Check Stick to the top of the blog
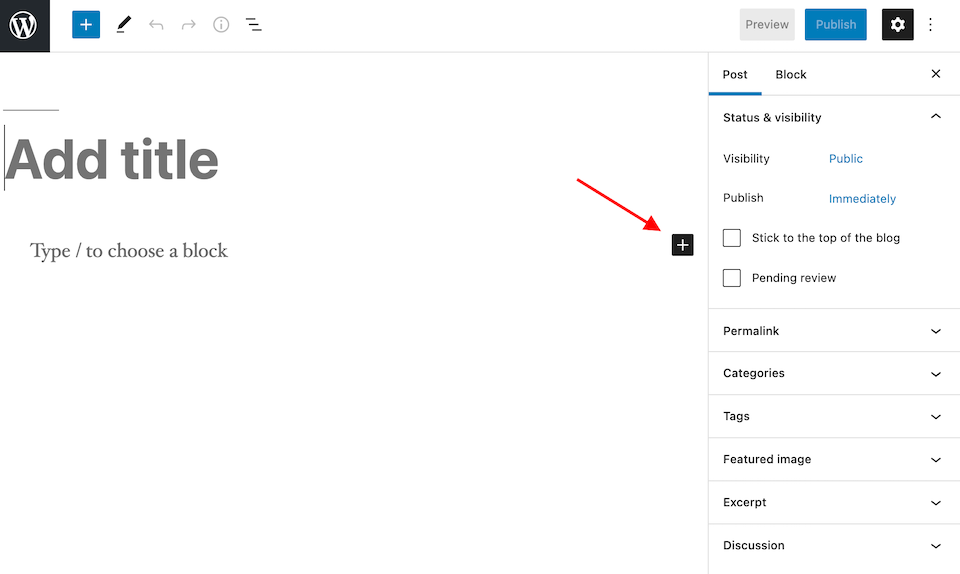This screenshot has height=574, width=960. click(x=732, y=238)
